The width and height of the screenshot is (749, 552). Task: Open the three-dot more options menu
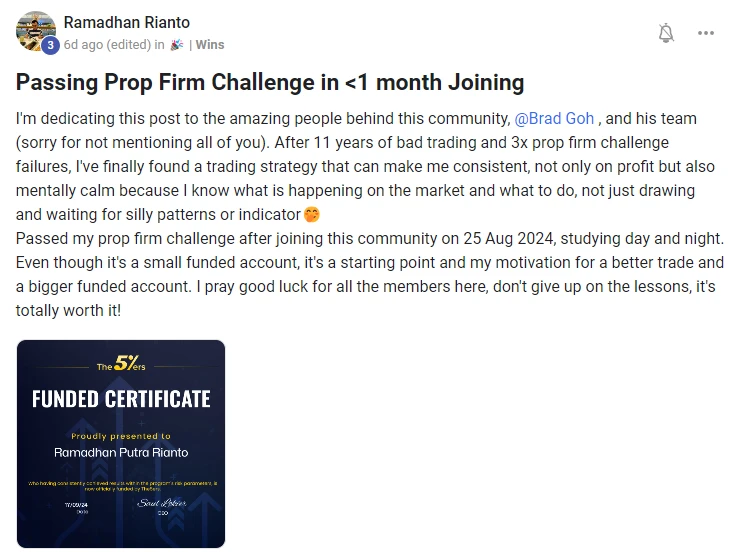tap(706, 33)
